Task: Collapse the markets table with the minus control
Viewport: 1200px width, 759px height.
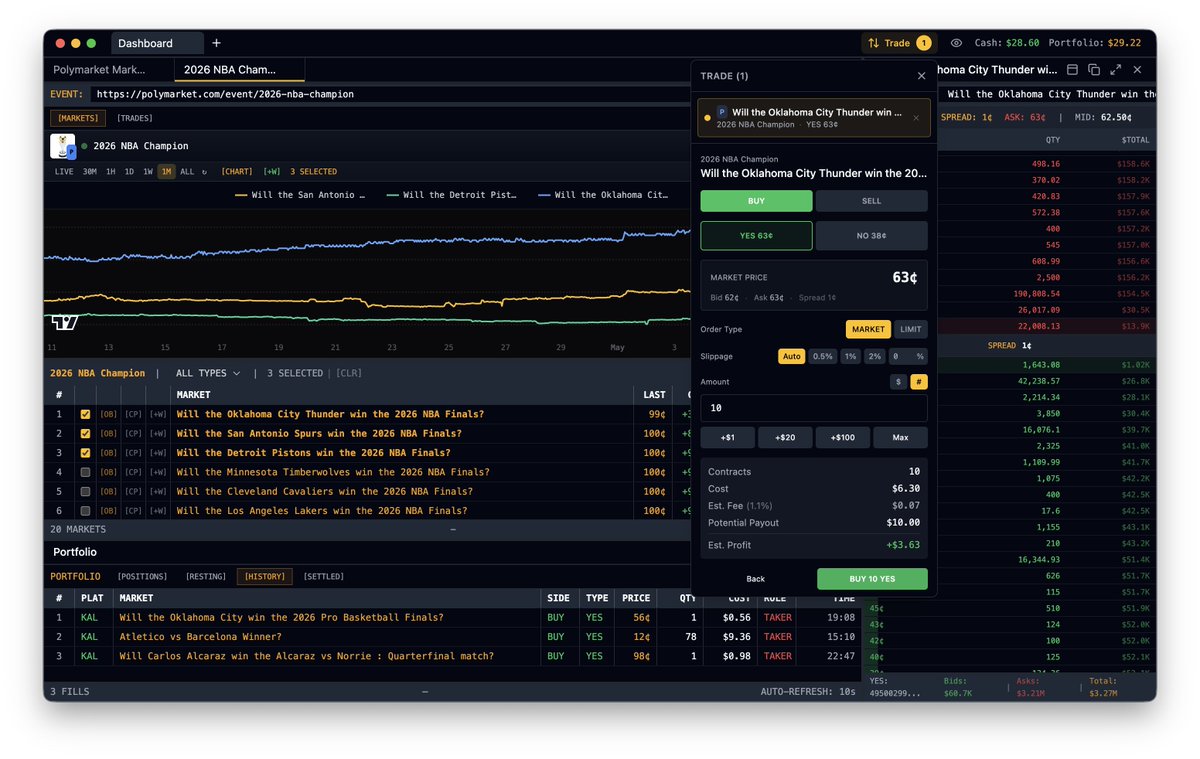Action: (x=453, y=529)
